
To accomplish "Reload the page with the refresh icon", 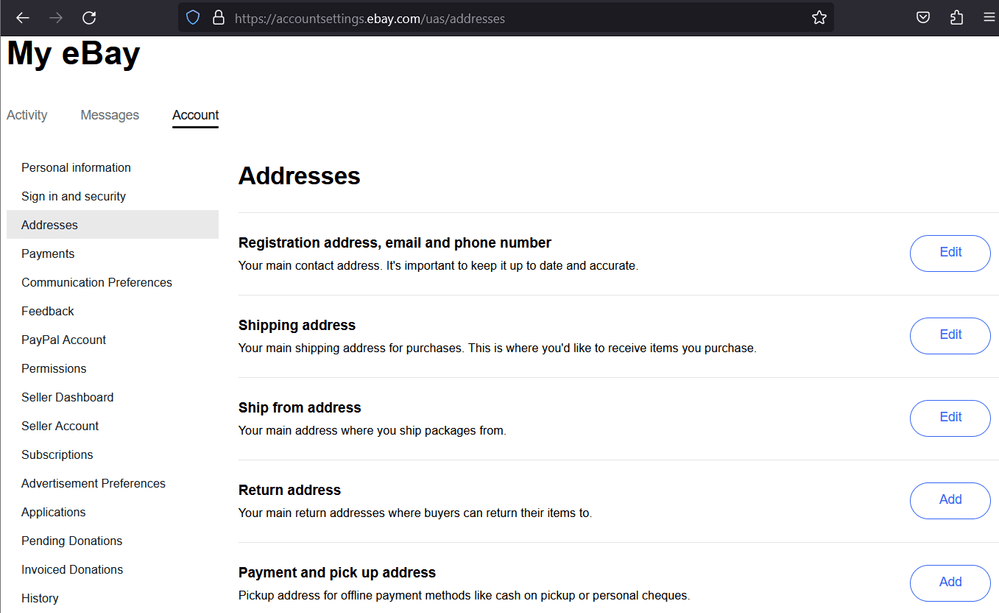I will pyautogui.click(x=89, y=18).
